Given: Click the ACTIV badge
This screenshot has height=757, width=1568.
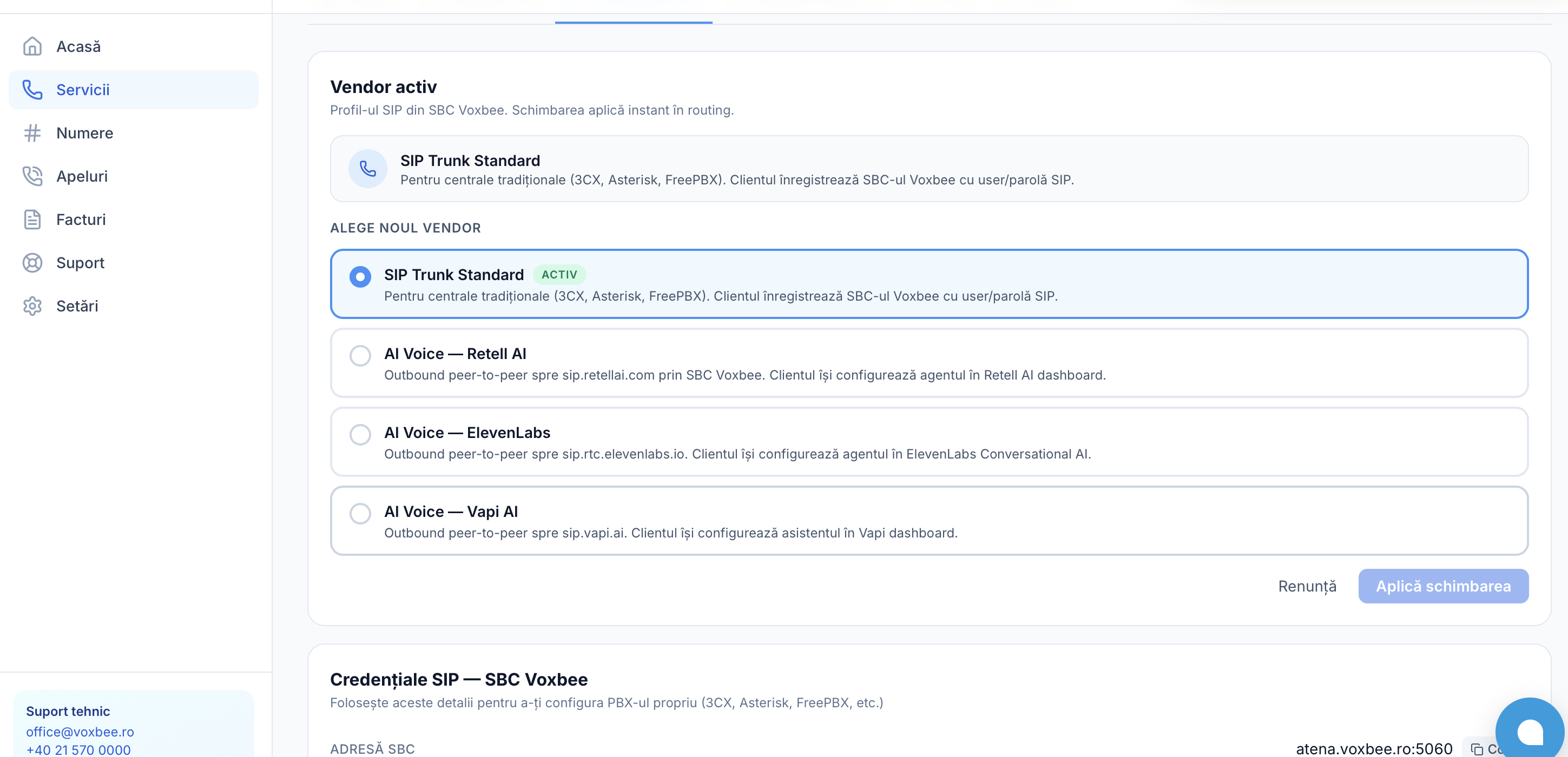Looking at the screenshot, I should tap(559, 275).
